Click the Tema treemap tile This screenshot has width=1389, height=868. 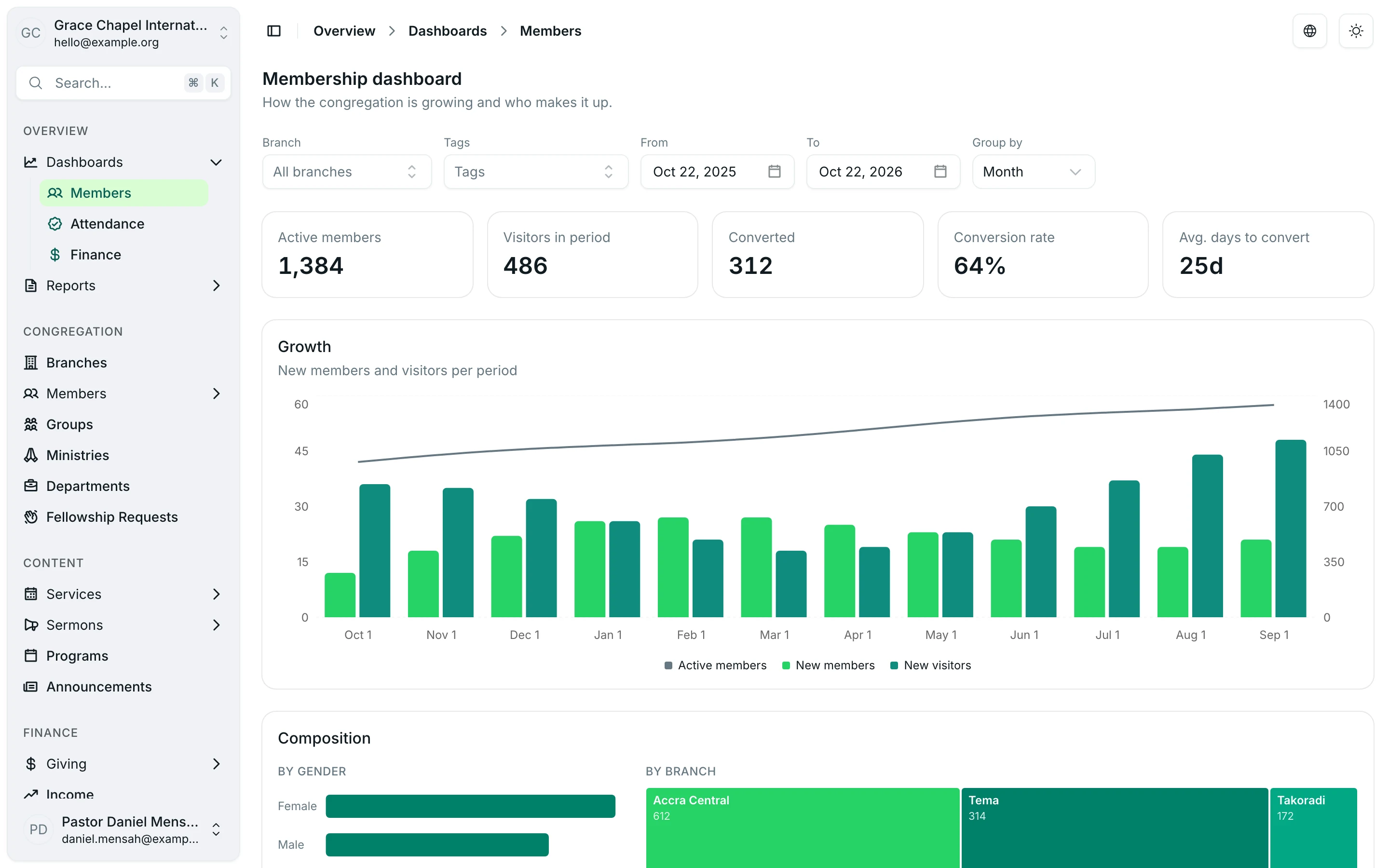pos(1114,828)
